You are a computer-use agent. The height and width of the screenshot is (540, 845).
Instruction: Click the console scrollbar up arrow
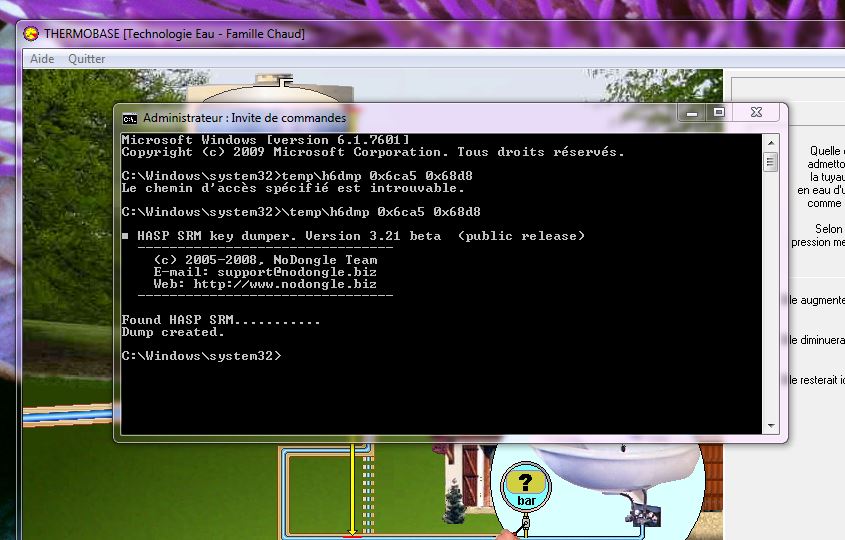(771, 143)
